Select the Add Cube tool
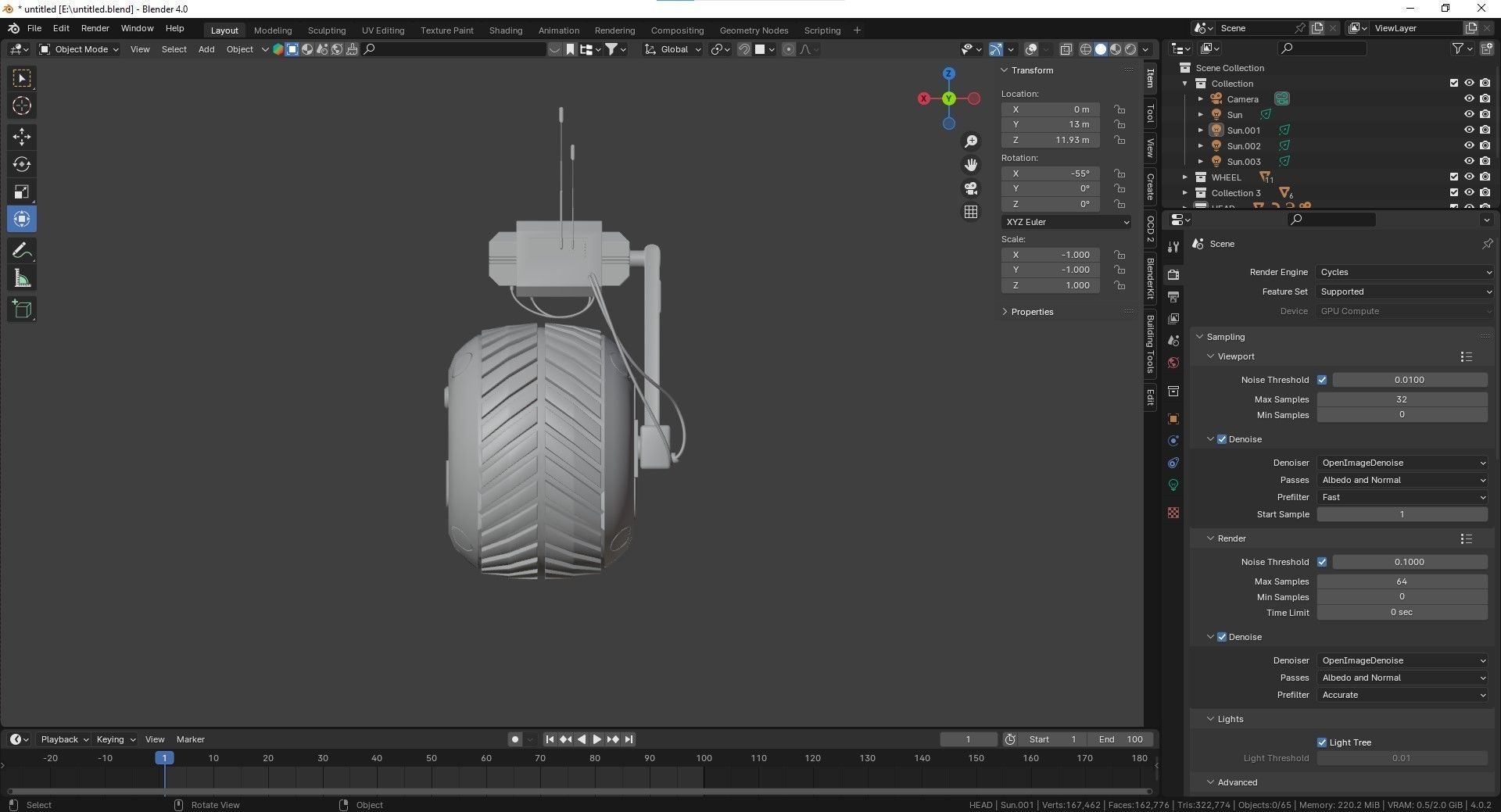The width and height of the screenshot is (1501, 812). 22,309
